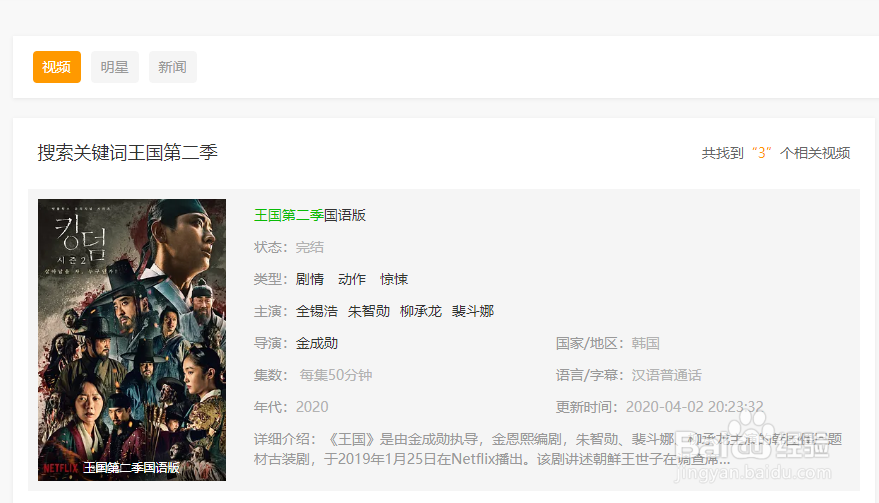The height and width of the screenshot is (503, 879).
Task: Click the 集数: 每集50分钟 text
Action: point(313,375)
